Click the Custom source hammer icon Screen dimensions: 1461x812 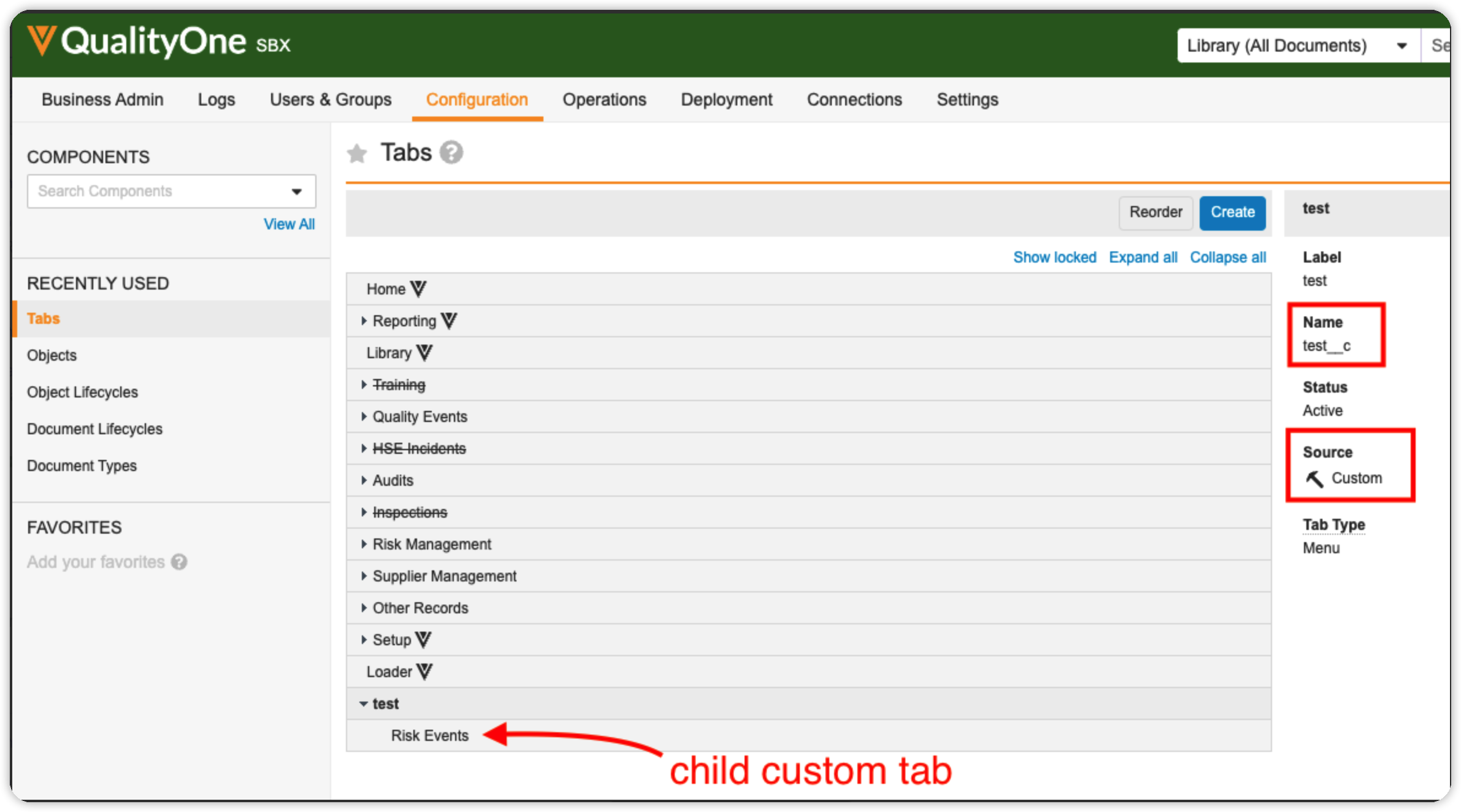1314,478
